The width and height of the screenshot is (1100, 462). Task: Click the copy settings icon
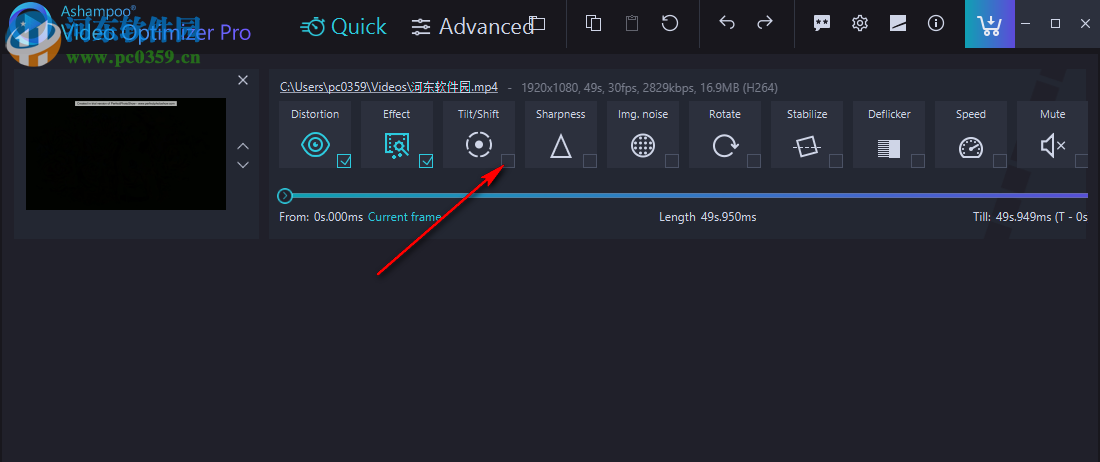[x=593, y=23]
